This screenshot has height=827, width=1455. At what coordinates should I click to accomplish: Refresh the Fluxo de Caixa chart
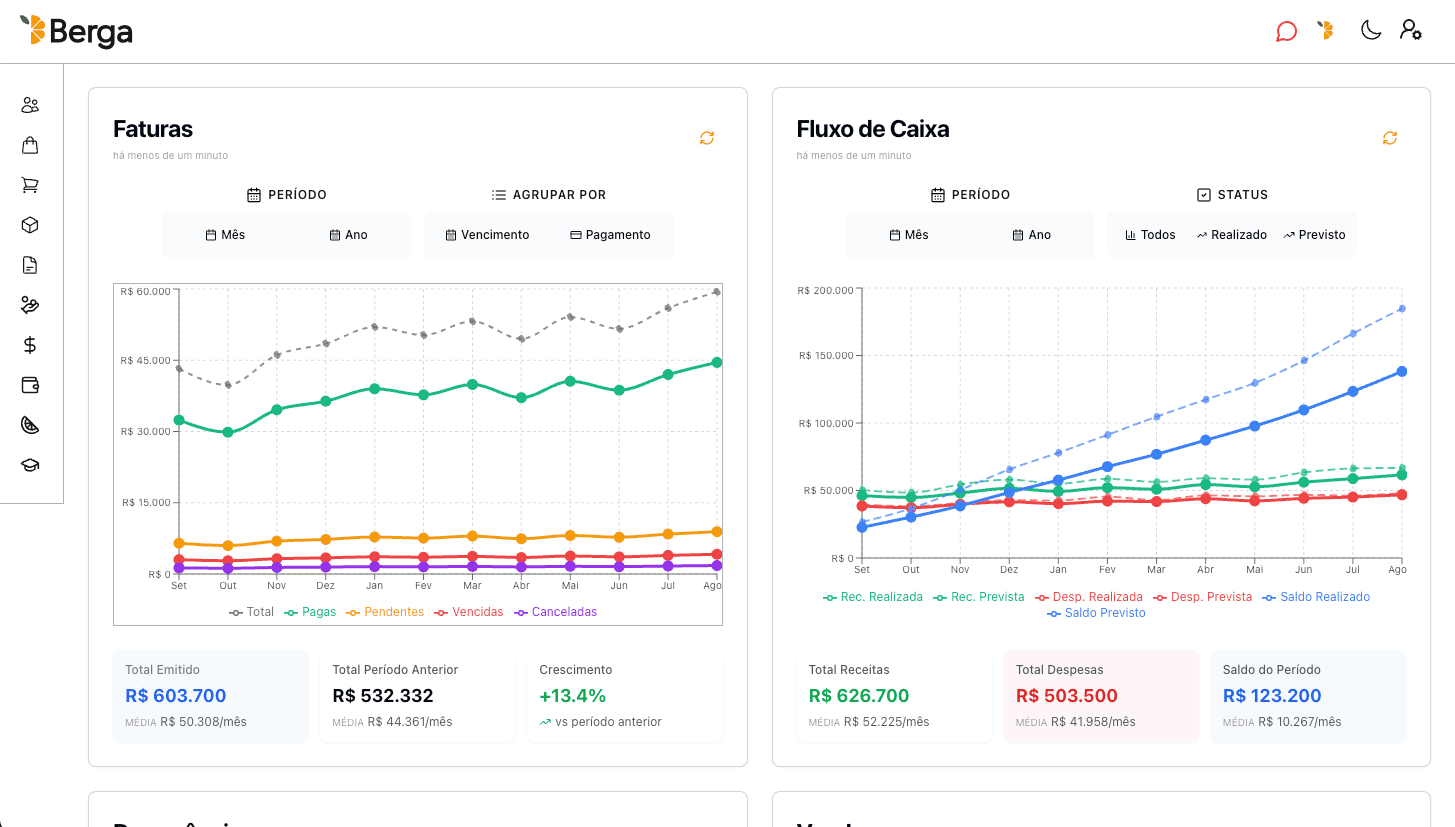[1390, 137]
